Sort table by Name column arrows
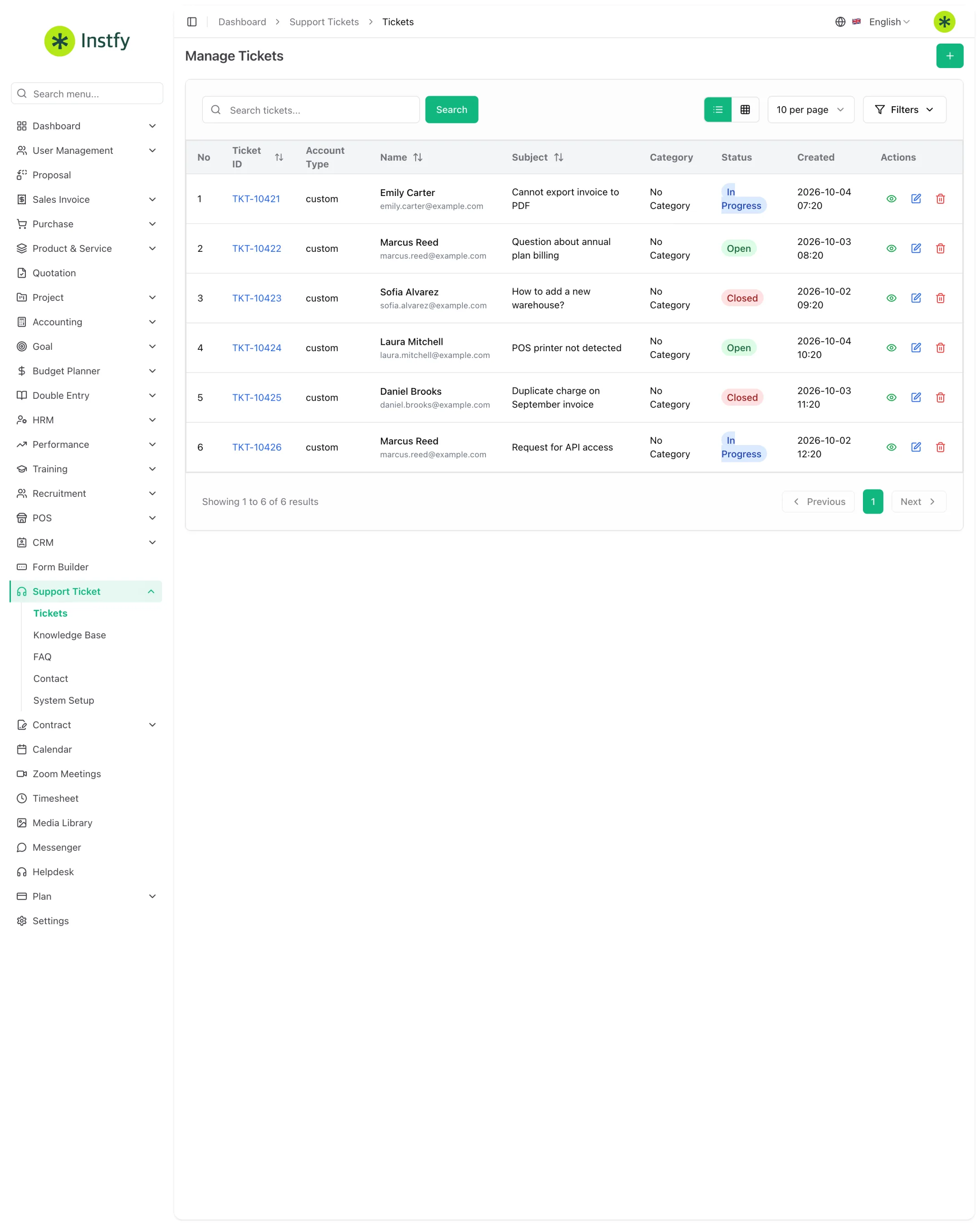 click(x=417, y=157)
